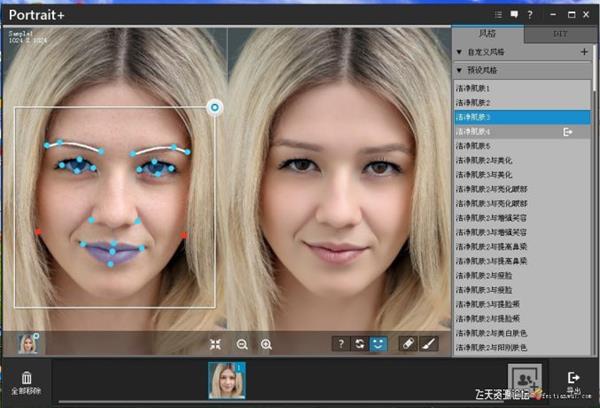The height and width of the screenshot is (408, 600).
Task: Collapse the 自定义风格 section
Action: coord(459,51)
